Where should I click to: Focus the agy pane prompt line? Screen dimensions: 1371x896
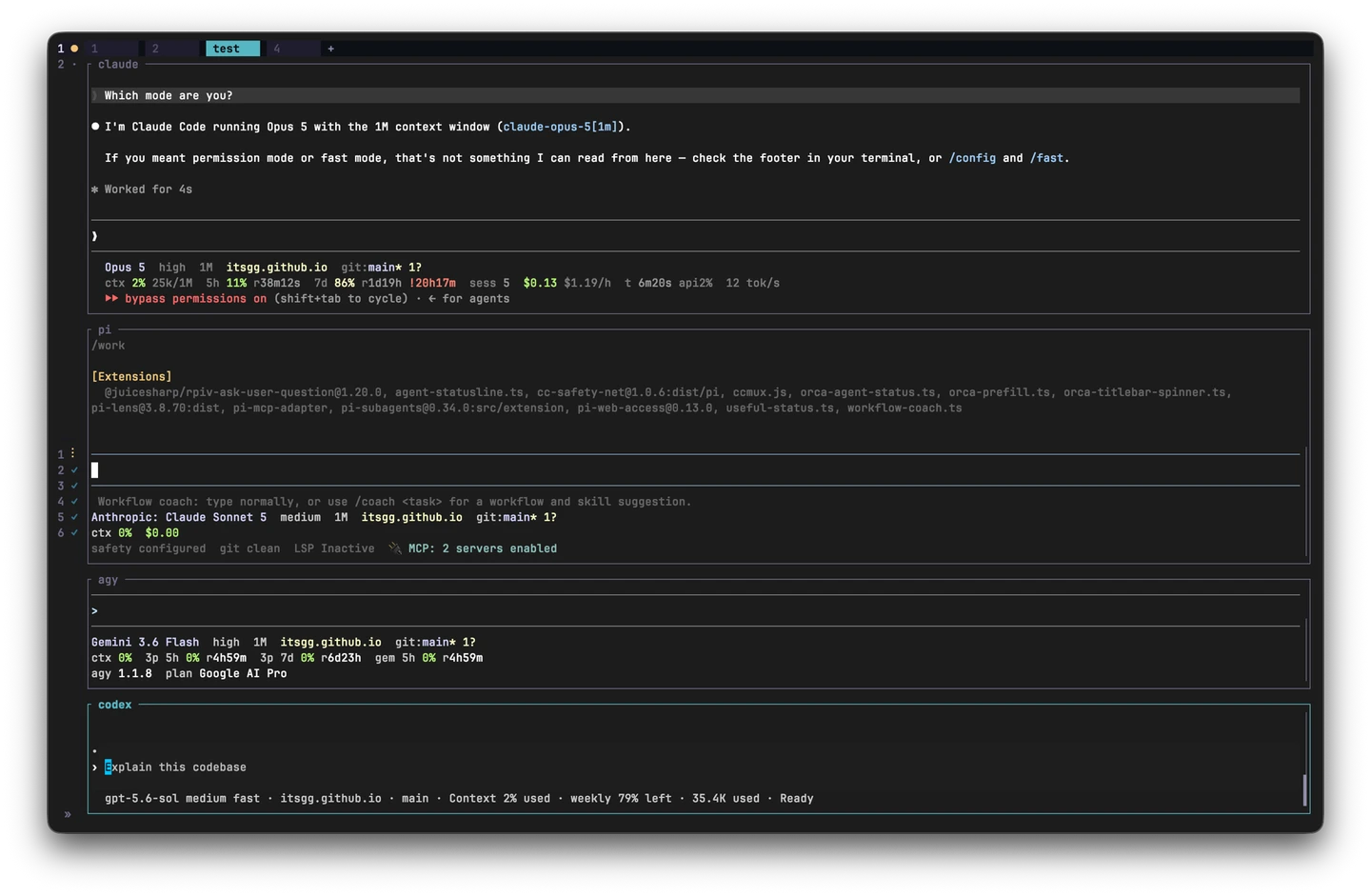[x=695, y=611]
